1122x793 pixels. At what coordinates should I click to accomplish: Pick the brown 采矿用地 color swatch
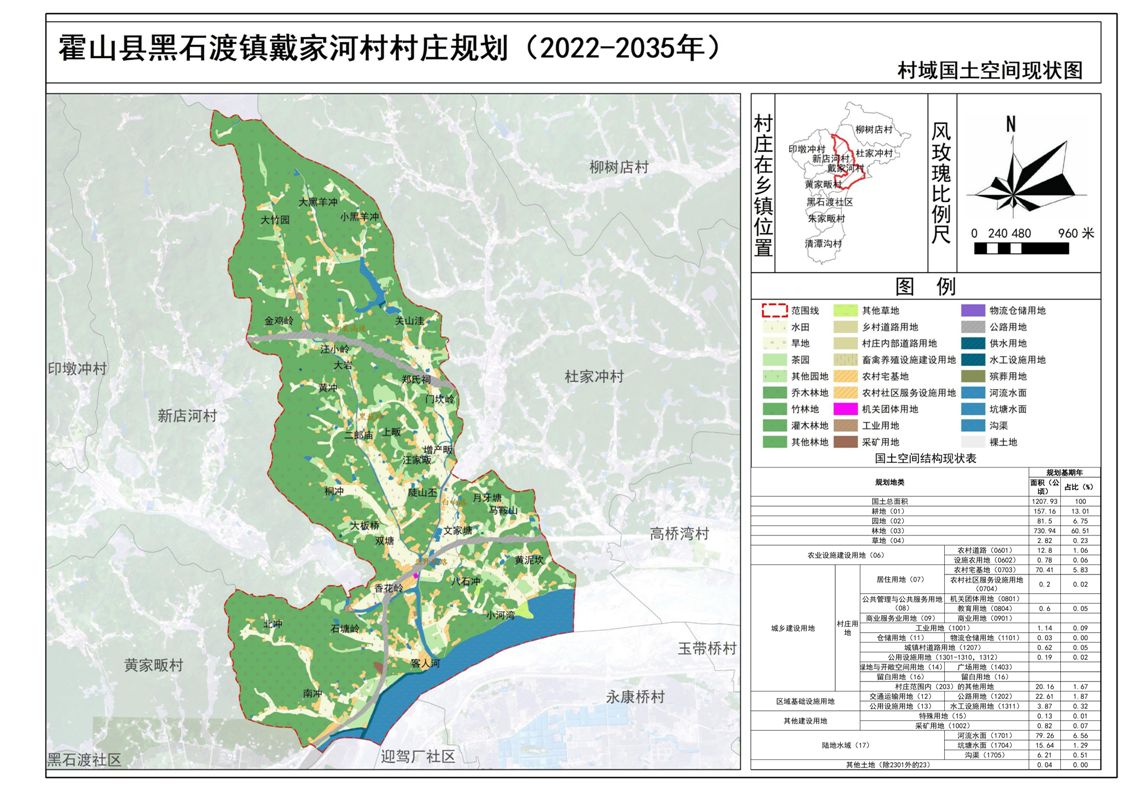coord(844,441)
